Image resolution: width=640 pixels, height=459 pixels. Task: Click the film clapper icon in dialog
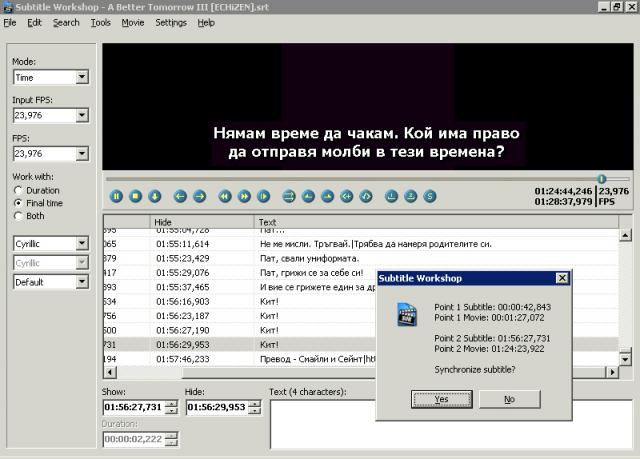pyautogui.click(x=407, y=314)
